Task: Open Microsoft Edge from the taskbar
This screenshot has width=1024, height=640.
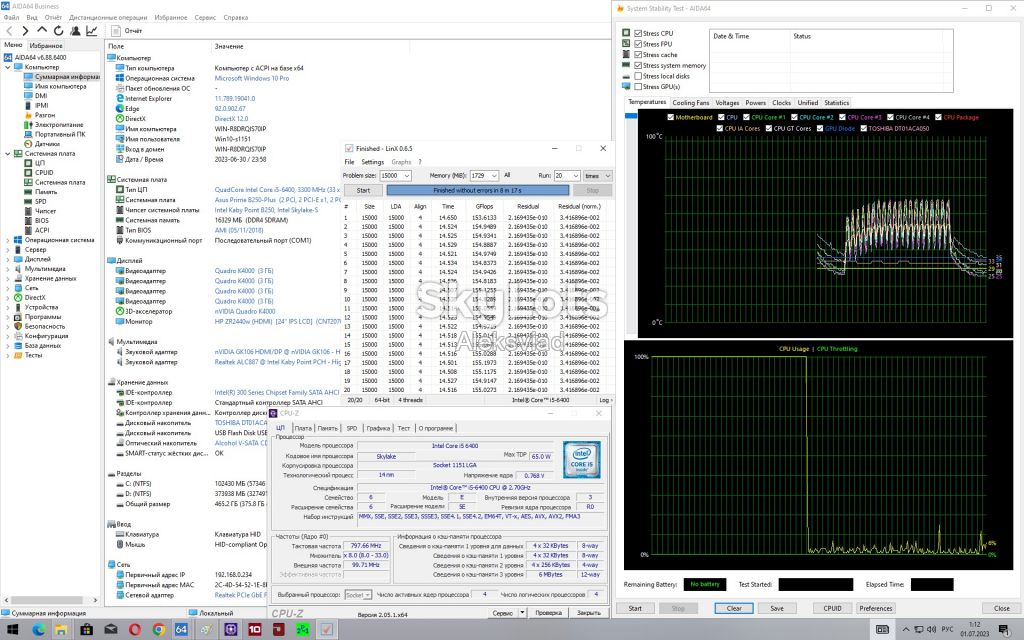Action: (x=39, y=630)
